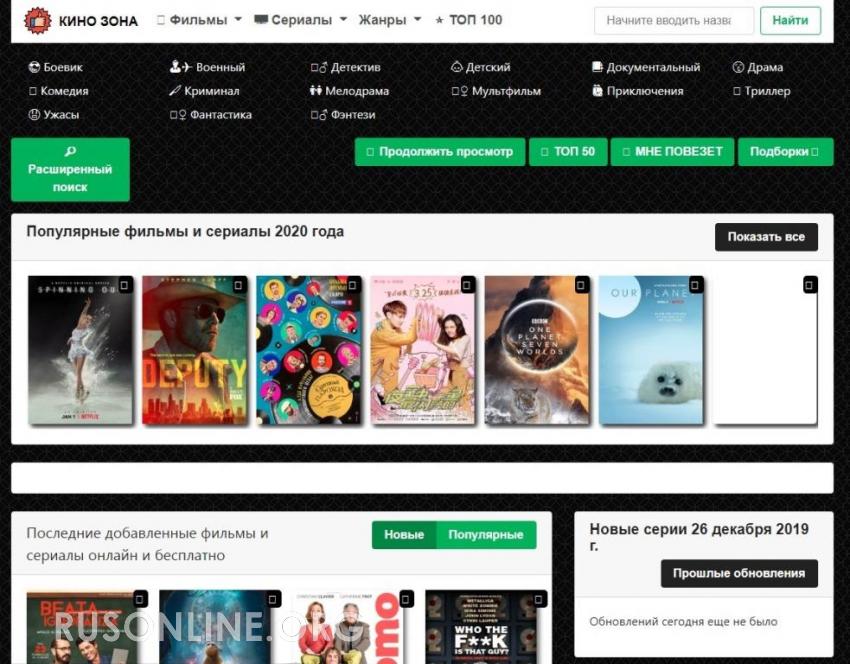Screen dimensions: 850x664
Task: Bookmark the vinyl records poster via corner icon
Action: click(353, 285)
